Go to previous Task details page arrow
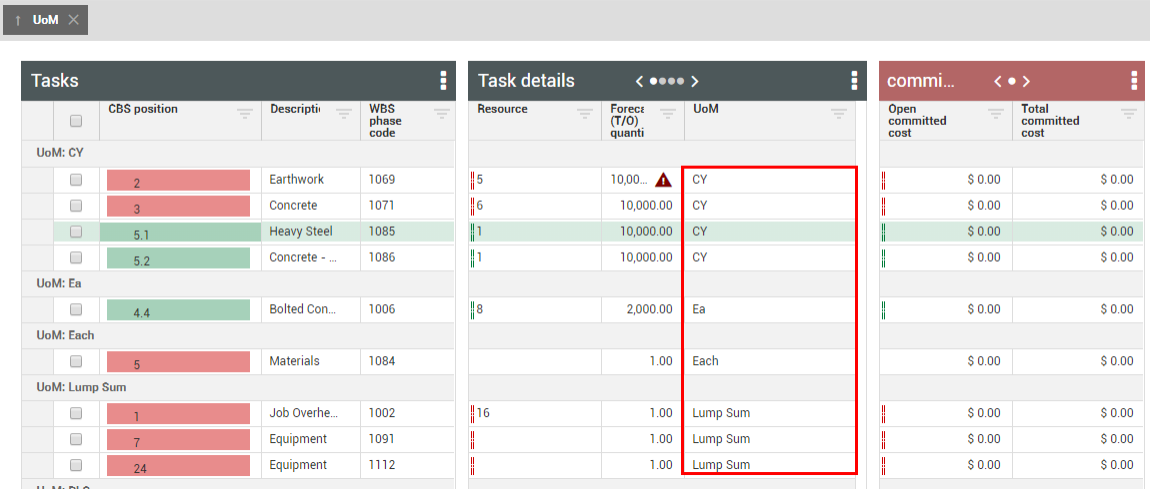Image resolution: width=1150 pixels, height=489 pixels. click(639, 81)
